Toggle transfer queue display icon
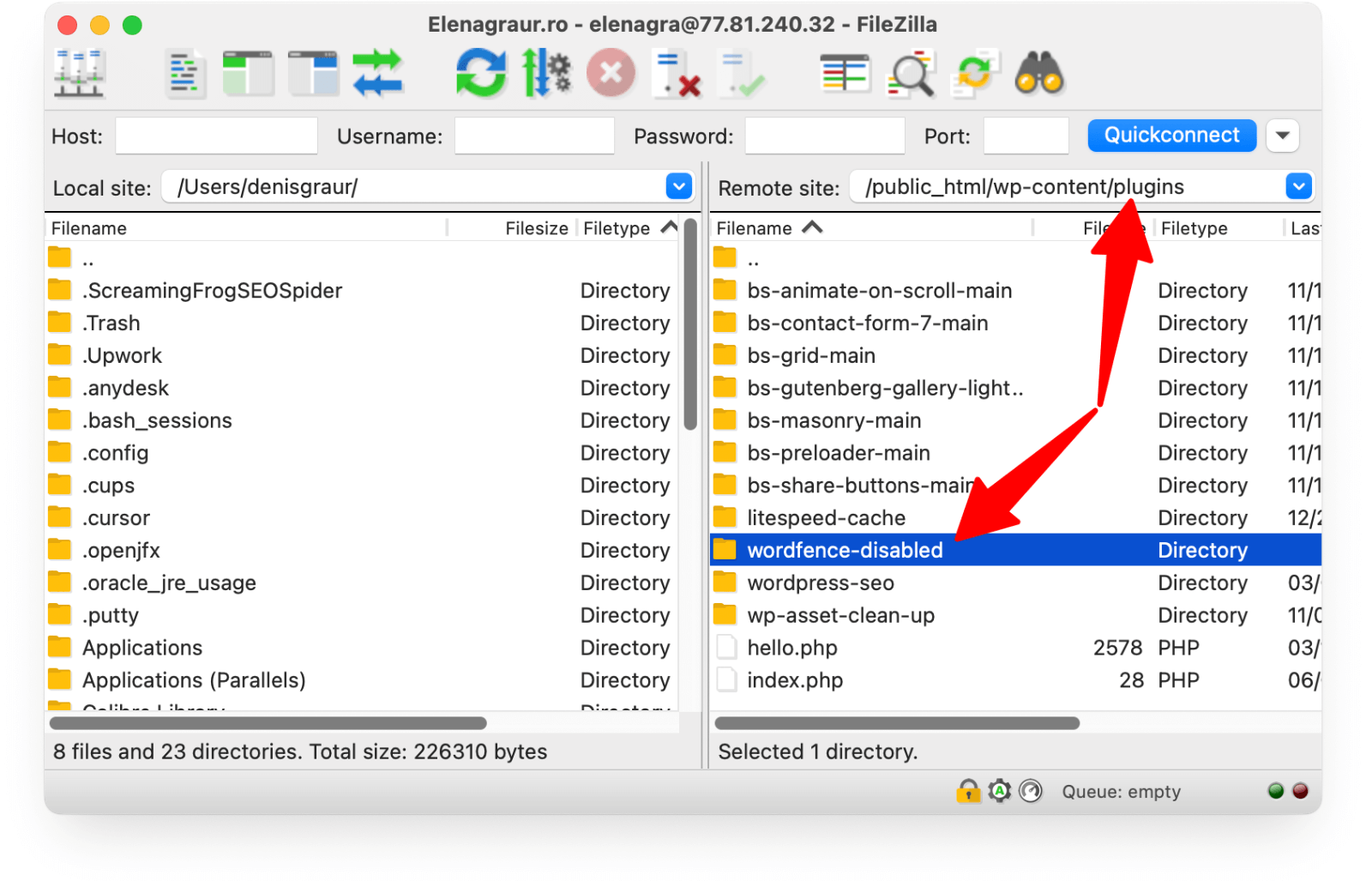This screenshot has width=1372, height=881. point(377,74)
